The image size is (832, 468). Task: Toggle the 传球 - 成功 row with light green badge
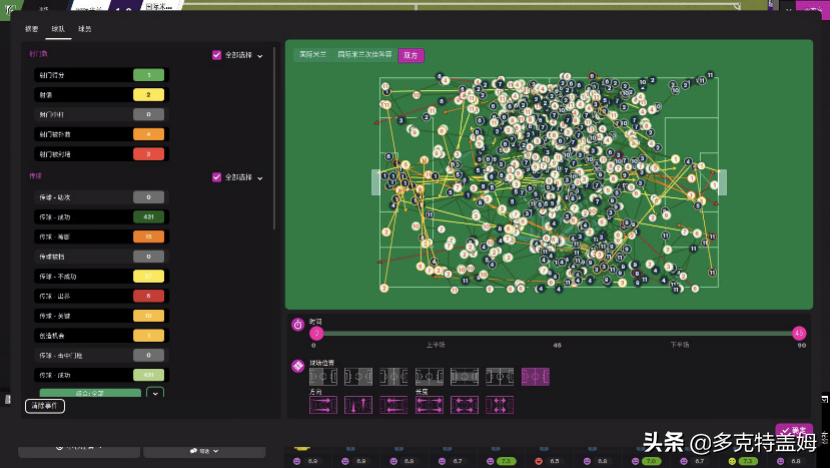101,375
